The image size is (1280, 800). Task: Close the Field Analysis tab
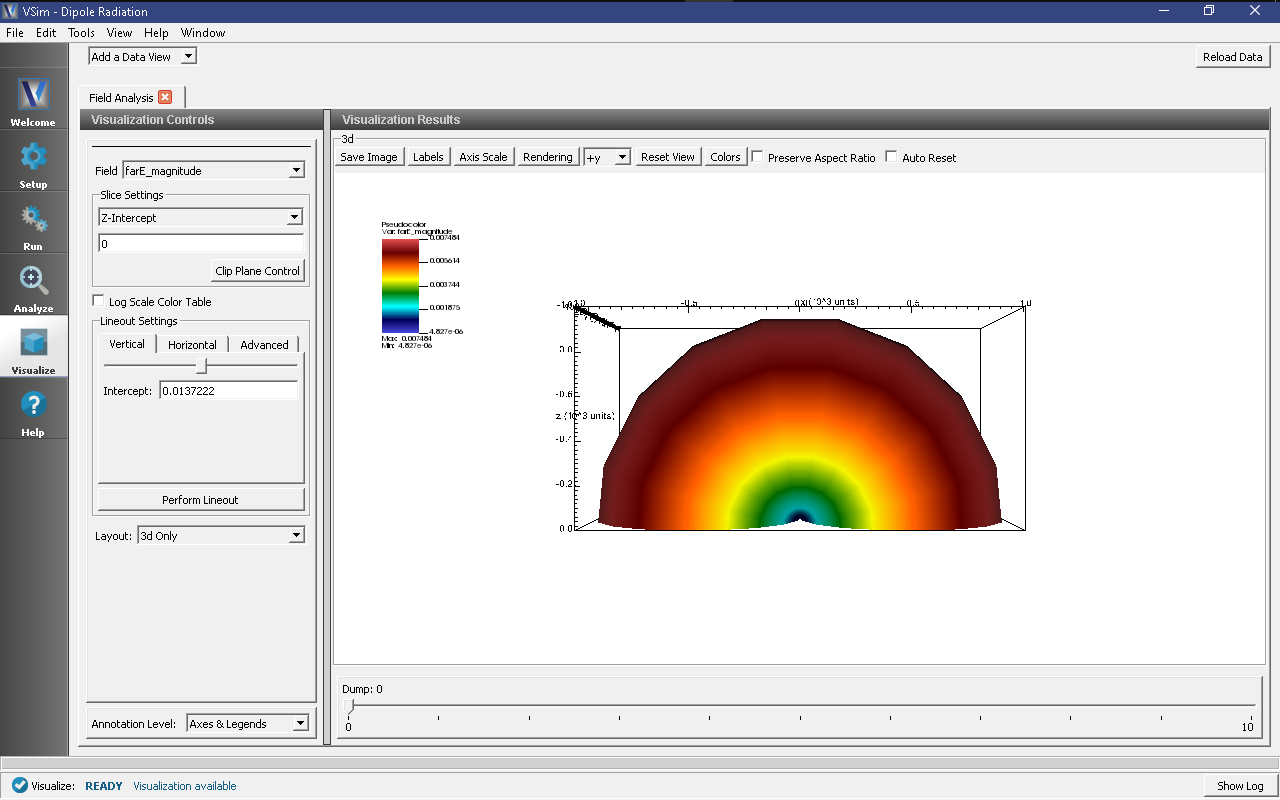165,97
